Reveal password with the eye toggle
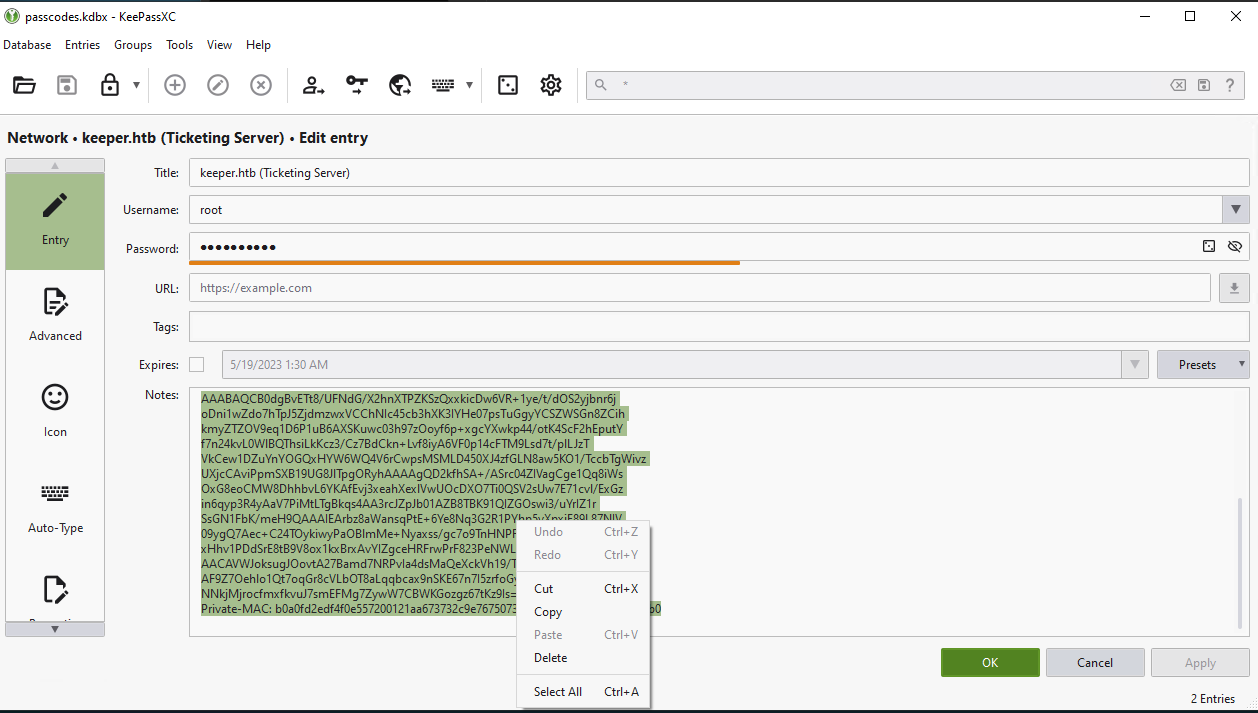 pos(1234,246)
